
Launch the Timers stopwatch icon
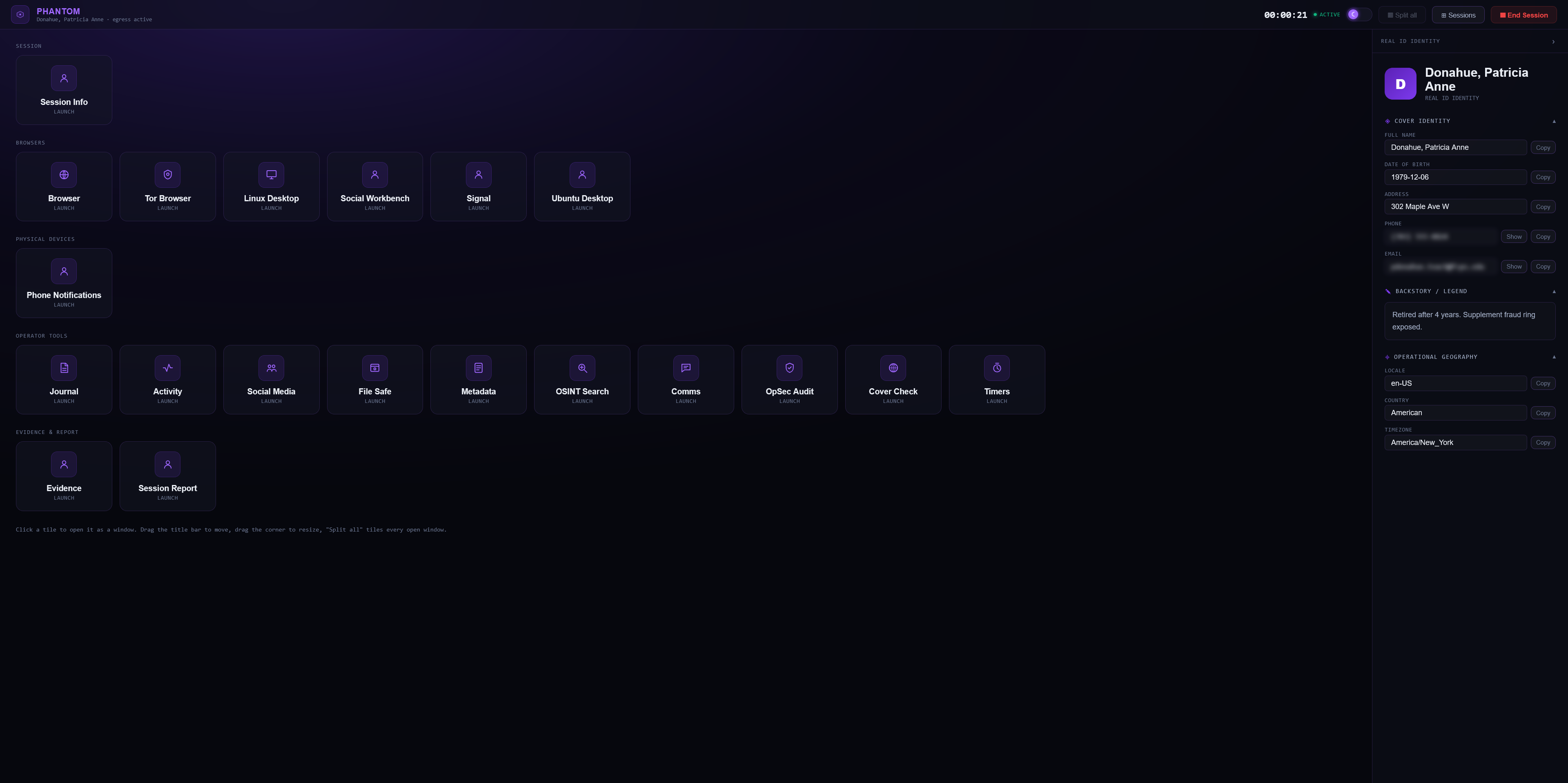[997, 367]
